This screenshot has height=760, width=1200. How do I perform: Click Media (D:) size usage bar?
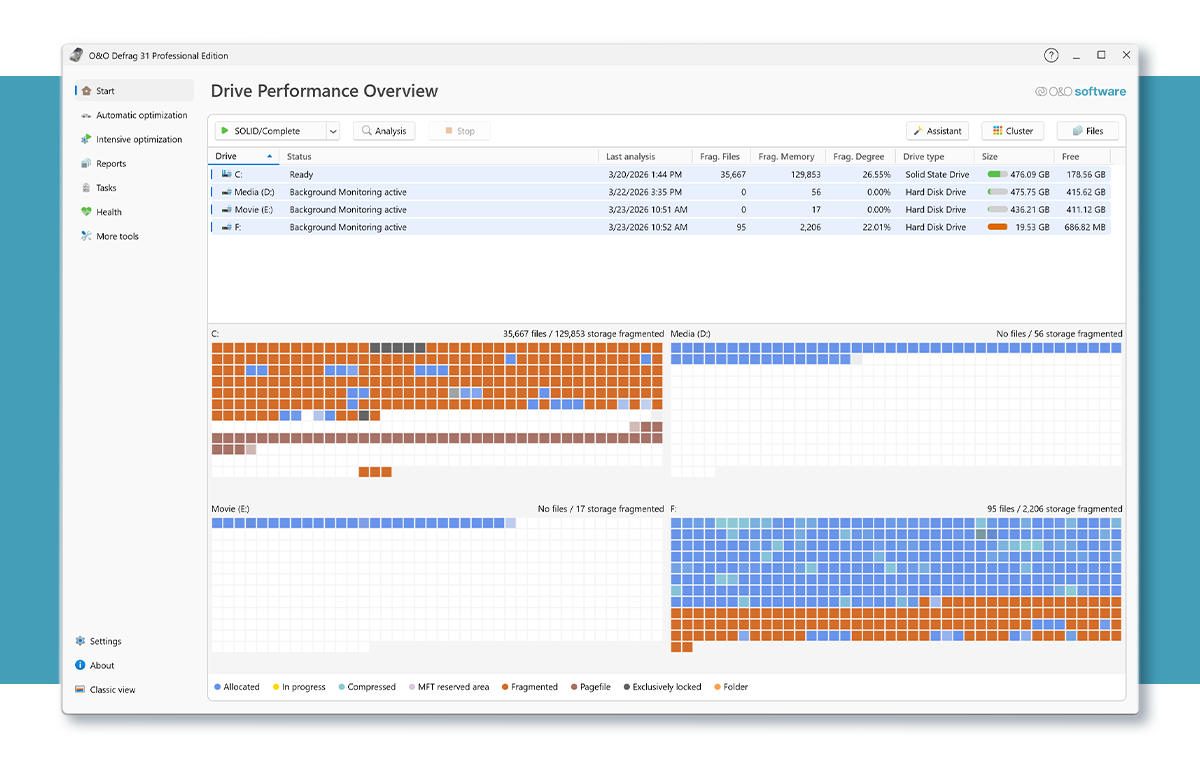point(997,192)
